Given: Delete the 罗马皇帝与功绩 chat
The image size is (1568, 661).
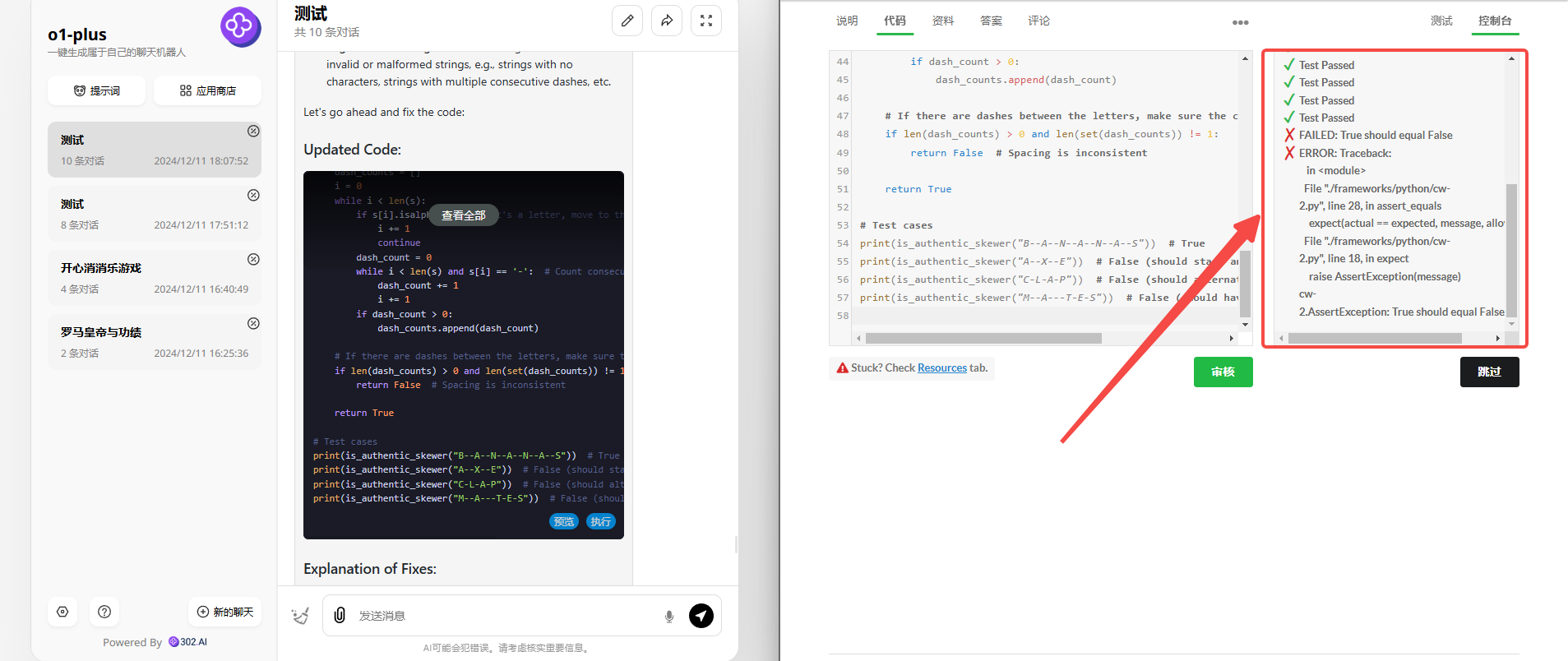Looking at the screenshot, I should point(254,324).
